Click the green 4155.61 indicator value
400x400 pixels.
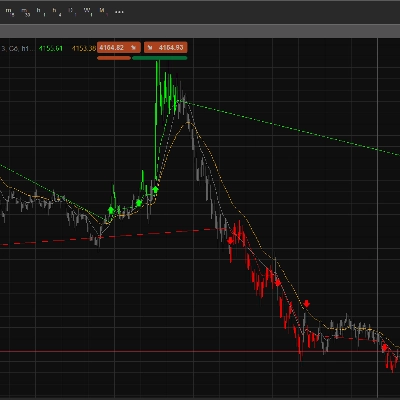click(x=51, y=49)
